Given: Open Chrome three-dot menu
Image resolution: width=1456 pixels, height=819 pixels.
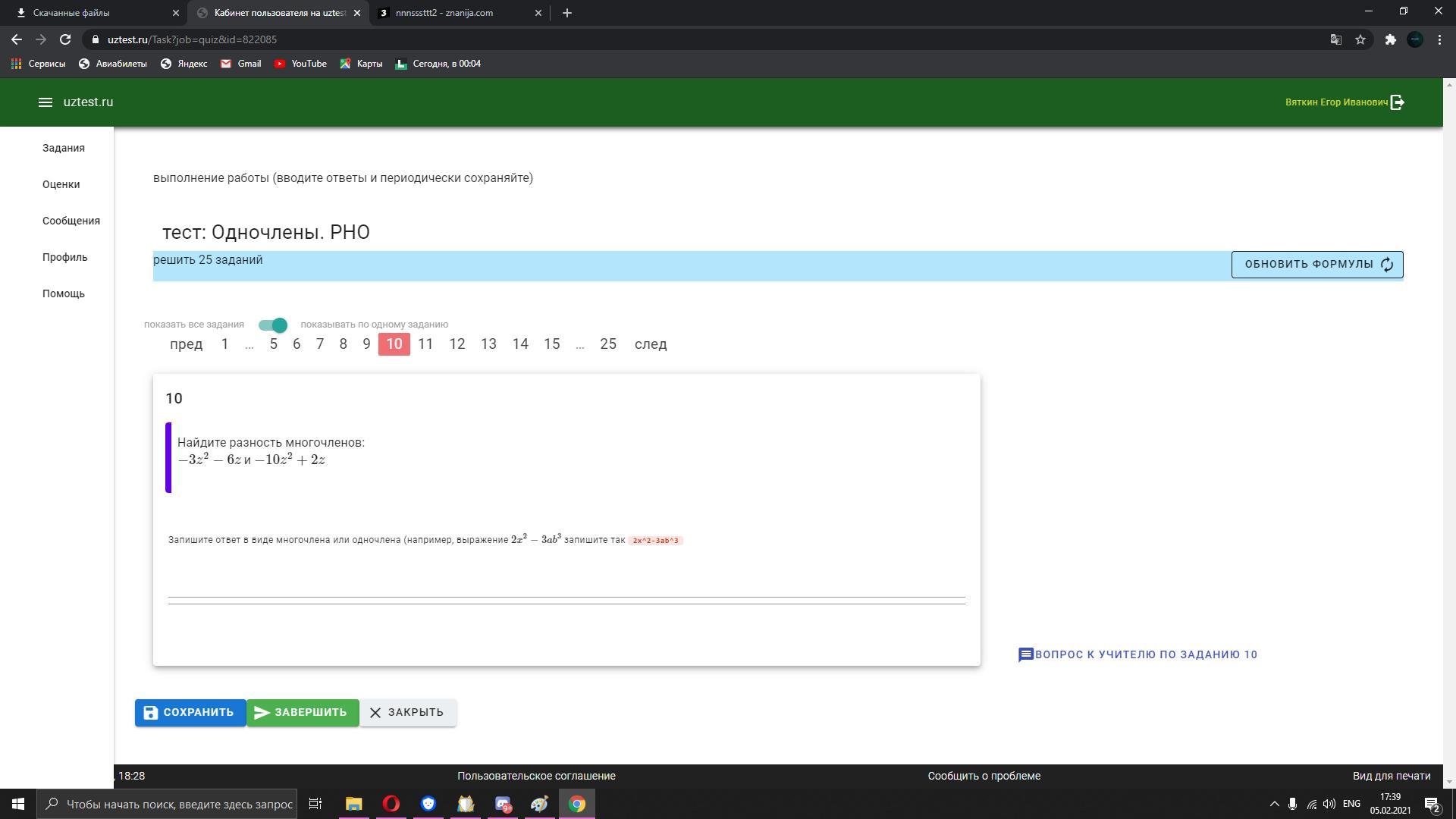Looking at the screenshot, I should (x=1439, y=39).
